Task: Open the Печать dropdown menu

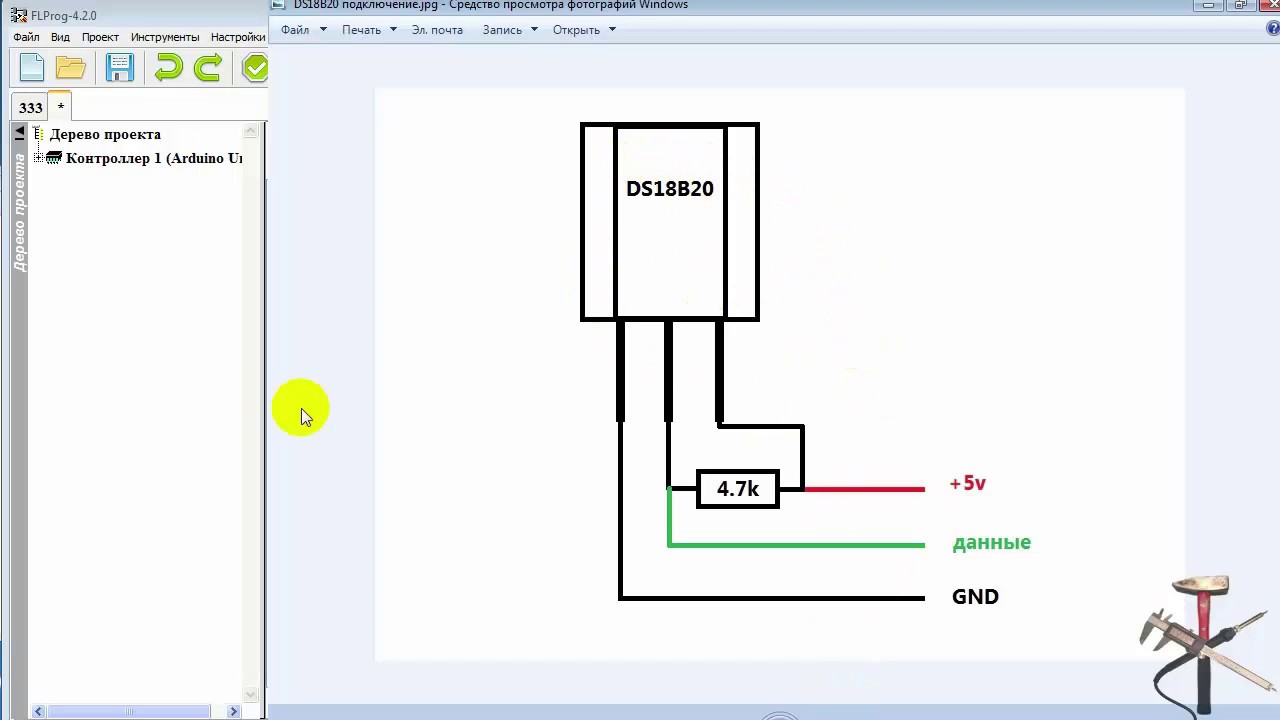Action: coord(369,30)
